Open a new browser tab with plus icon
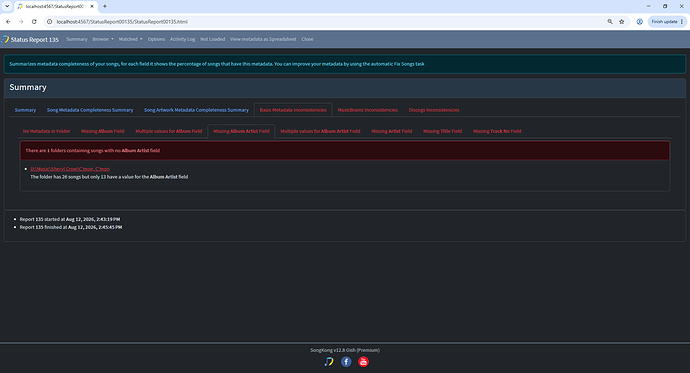690x373 pixels. (105, 6)
